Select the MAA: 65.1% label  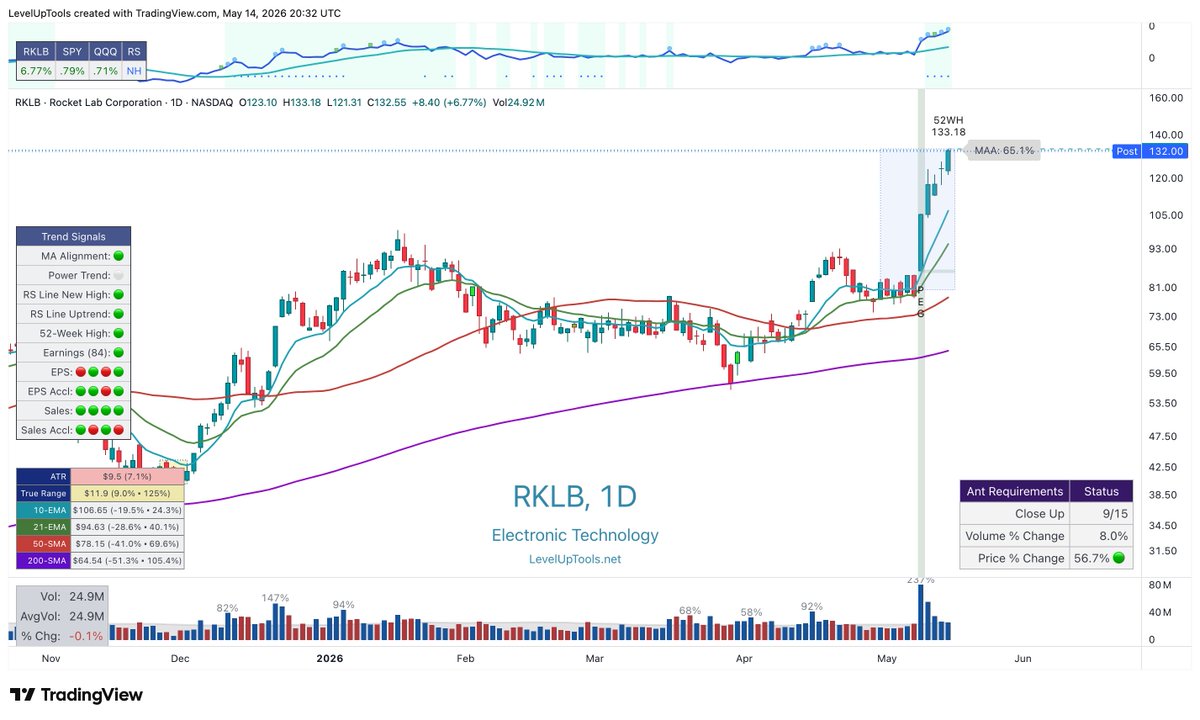(x=1004, y=151)
